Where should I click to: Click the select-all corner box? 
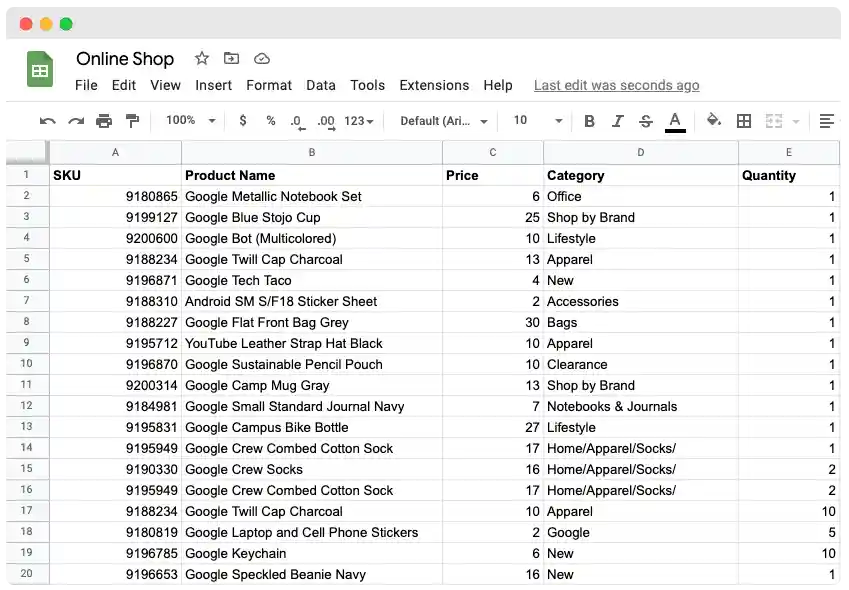(x=27, y=153)
